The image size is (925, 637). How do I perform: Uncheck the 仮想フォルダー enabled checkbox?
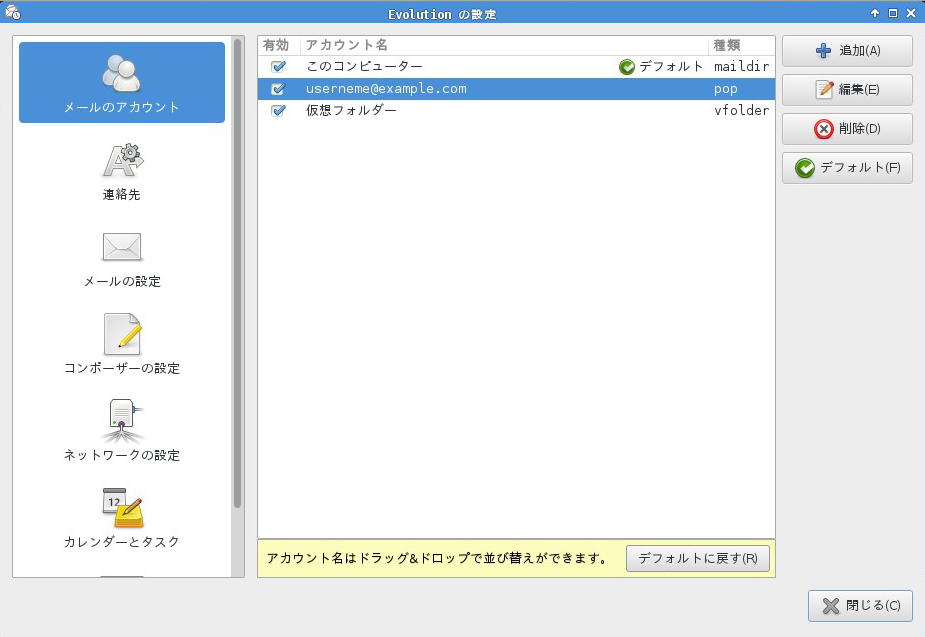[278, 111]
